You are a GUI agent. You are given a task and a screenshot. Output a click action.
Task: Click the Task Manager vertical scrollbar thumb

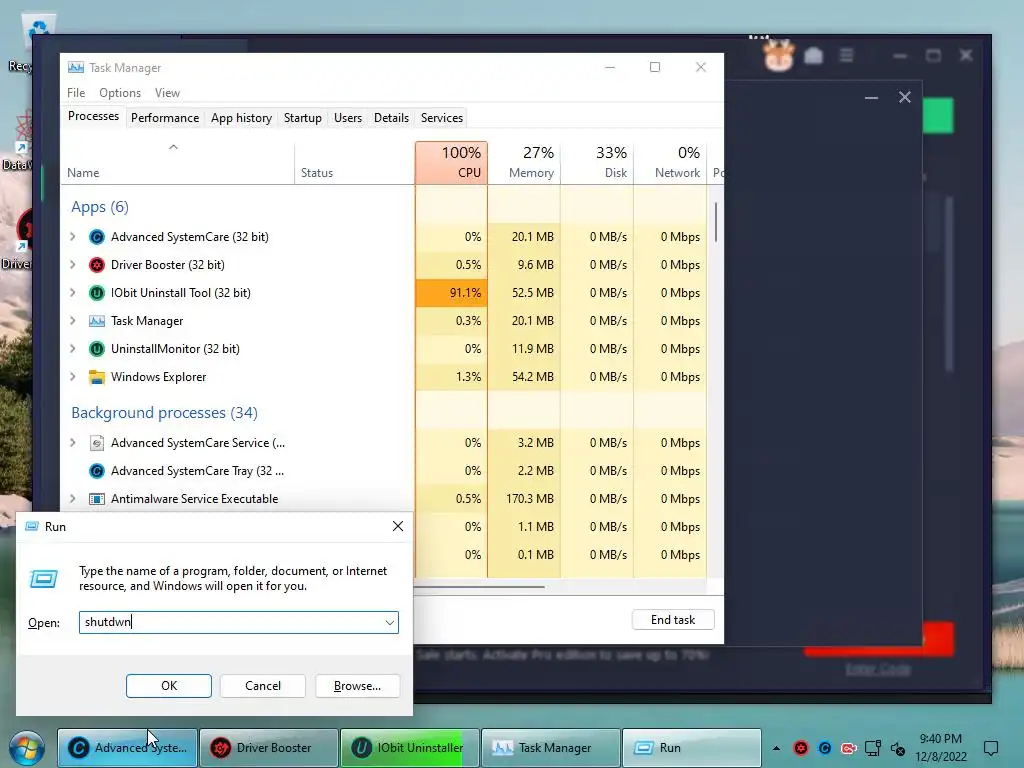tap(716, 222)
